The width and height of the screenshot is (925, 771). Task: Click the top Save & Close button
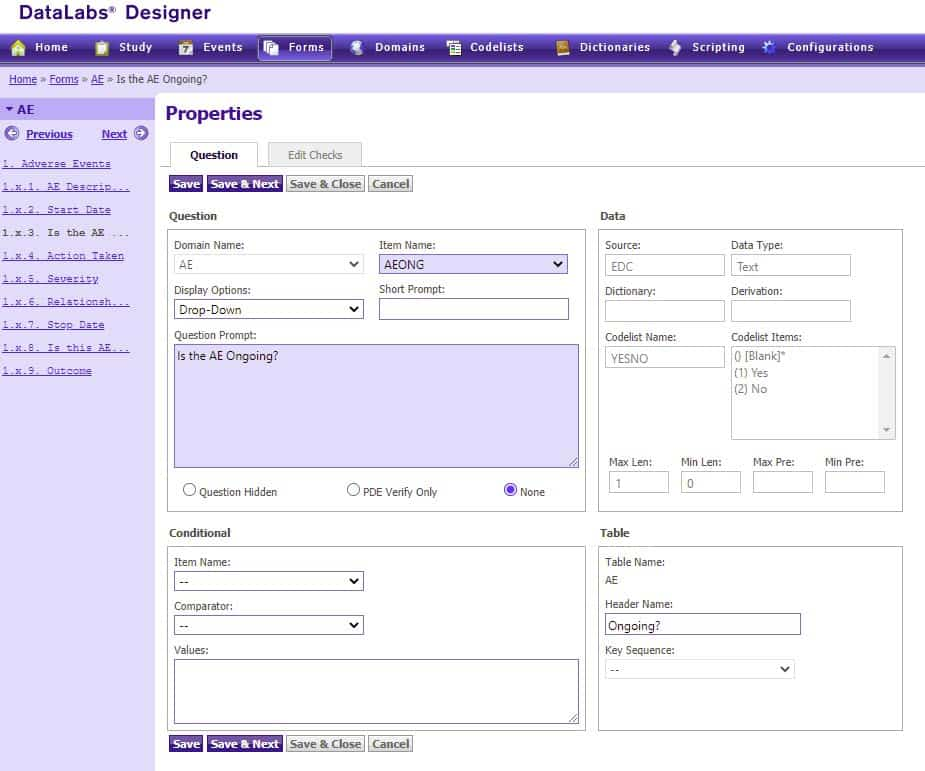[x=325, y=184]
